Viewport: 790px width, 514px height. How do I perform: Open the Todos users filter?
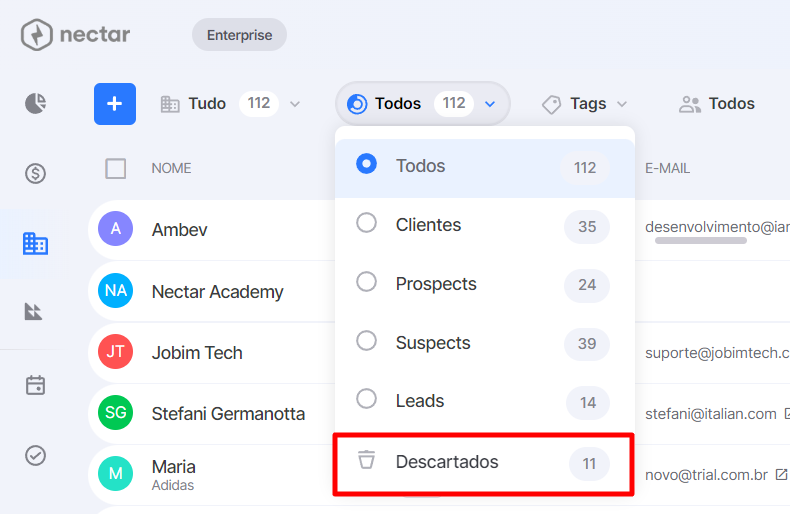(x=717, y=104)
